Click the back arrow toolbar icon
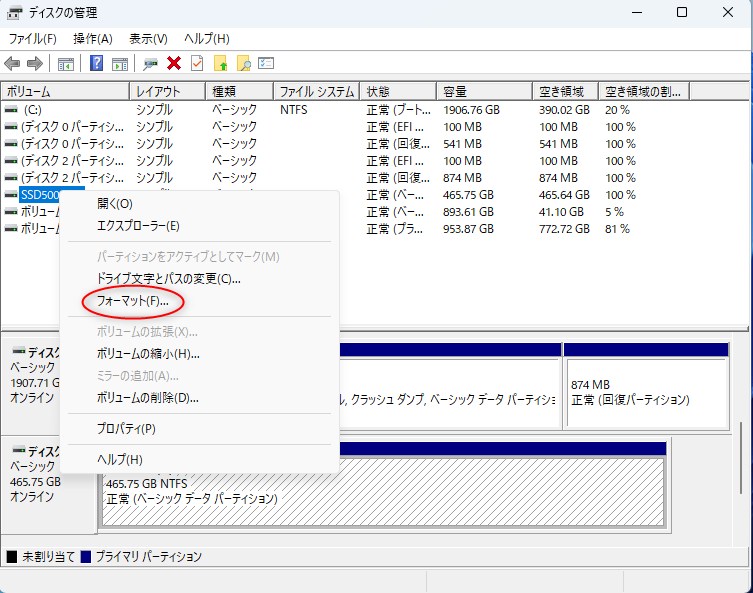 click(x=13, y=64)
